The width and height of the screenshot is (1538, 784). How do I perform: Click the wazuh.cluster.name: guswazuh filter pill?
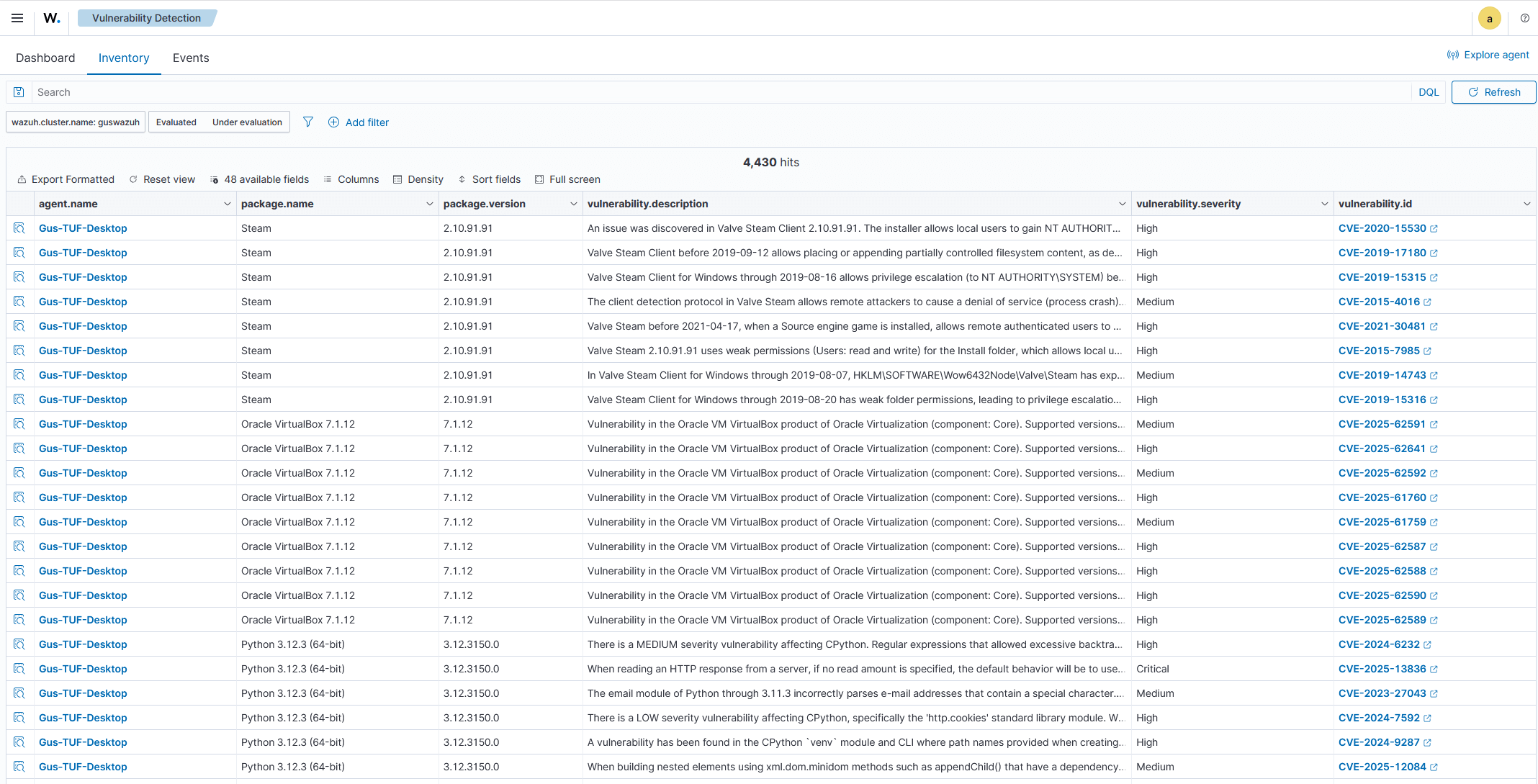tap(76, 122)
